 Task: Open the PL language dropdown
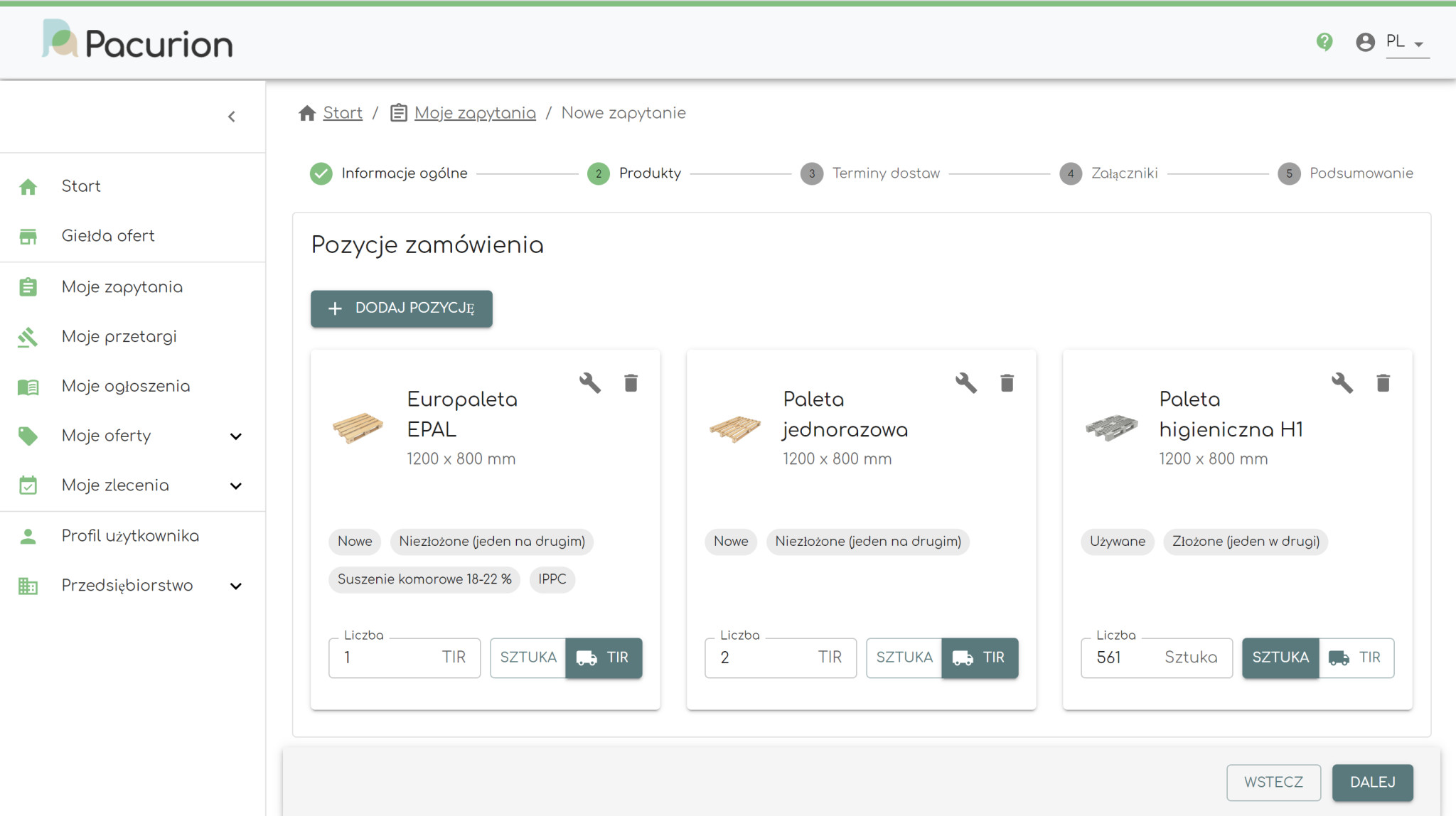(x=1407, y=42)
